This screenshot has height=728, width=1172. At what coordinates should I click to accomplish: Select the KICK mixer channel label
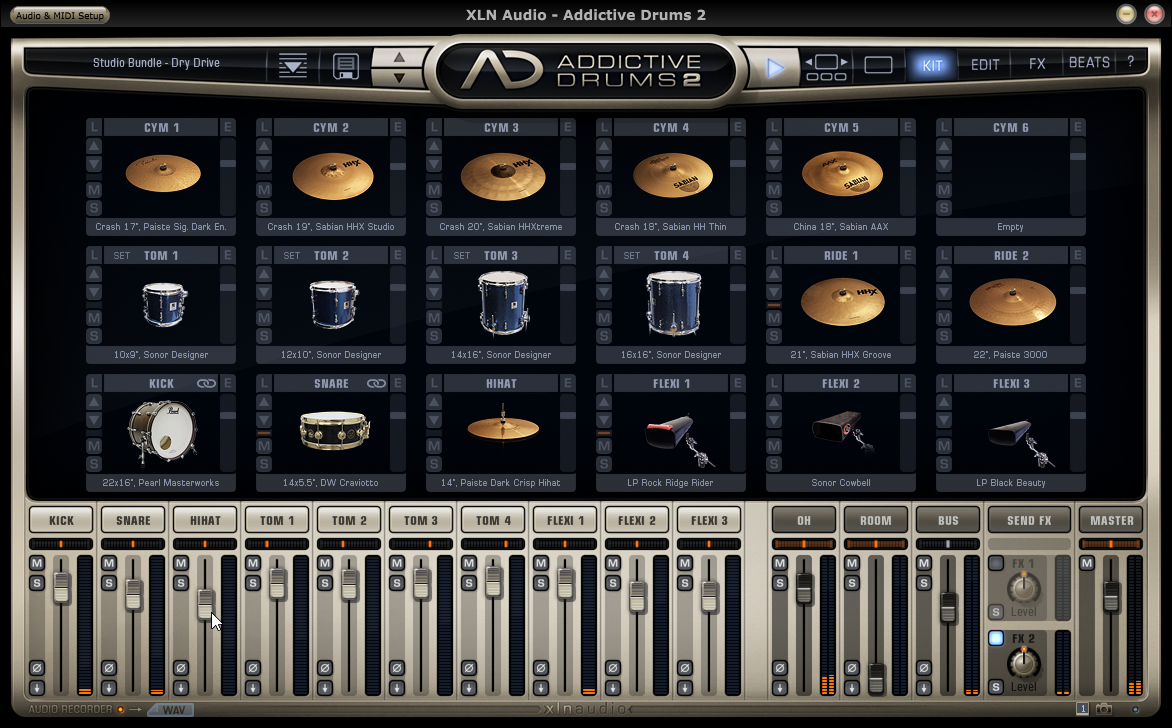(x=61, y=520)
